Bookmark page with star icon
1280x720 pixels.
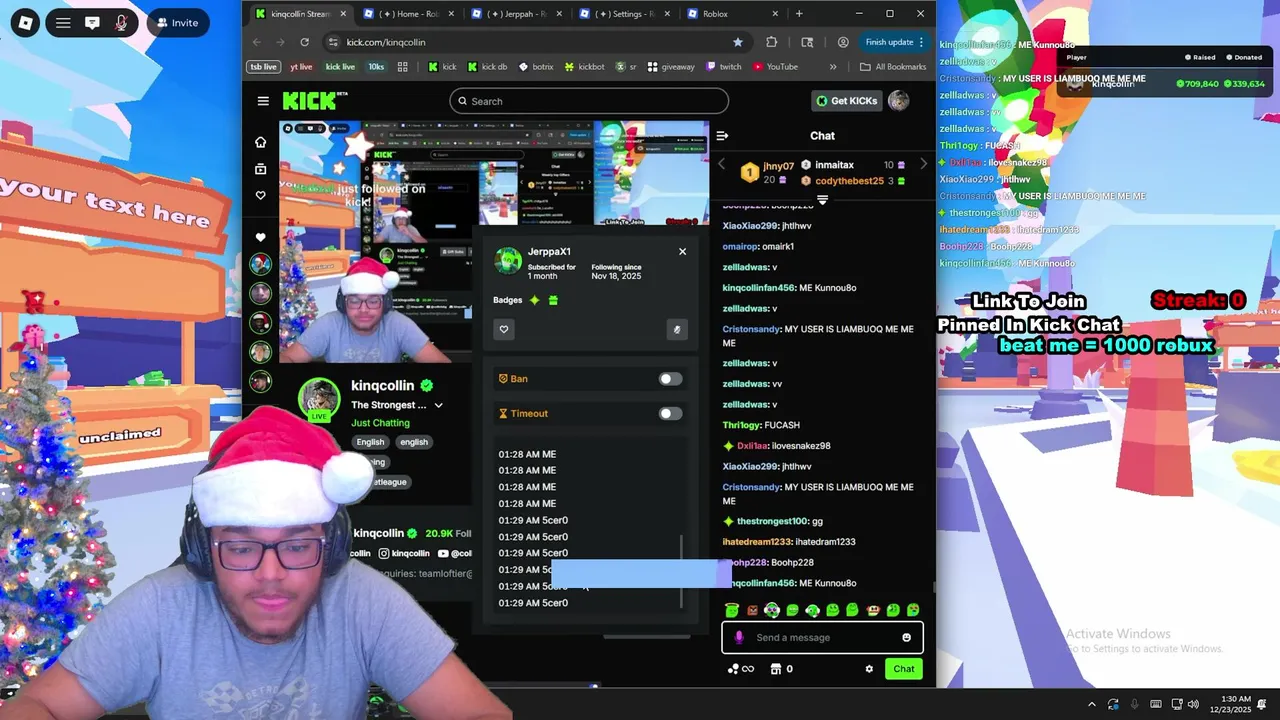pyautogui.click(x=738, y=42)
